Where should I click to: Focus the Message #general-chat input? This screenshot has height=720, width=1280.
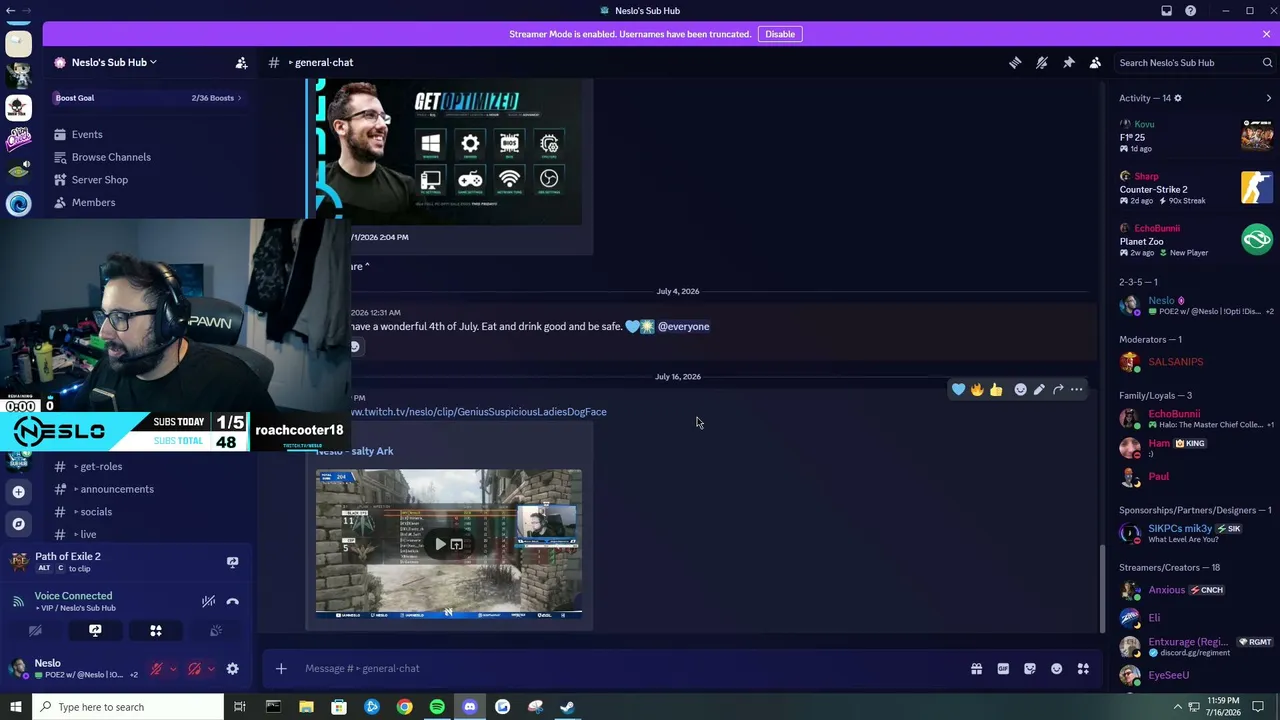[630, 669]
